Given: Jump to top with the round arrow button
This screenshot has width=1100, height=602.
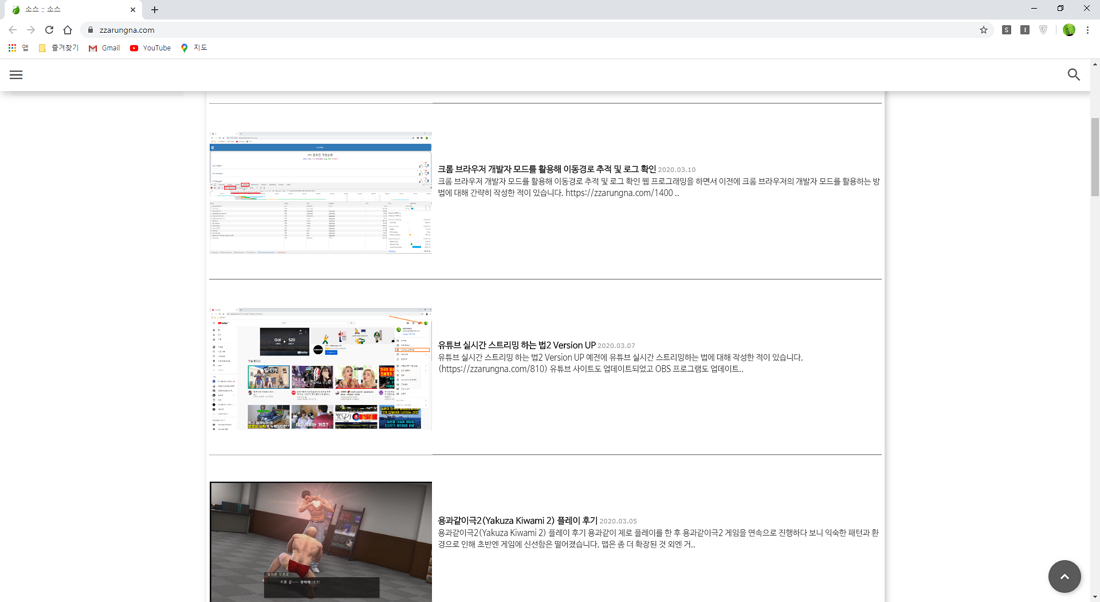Looking at the screenshot, I should coord(1064,576).
